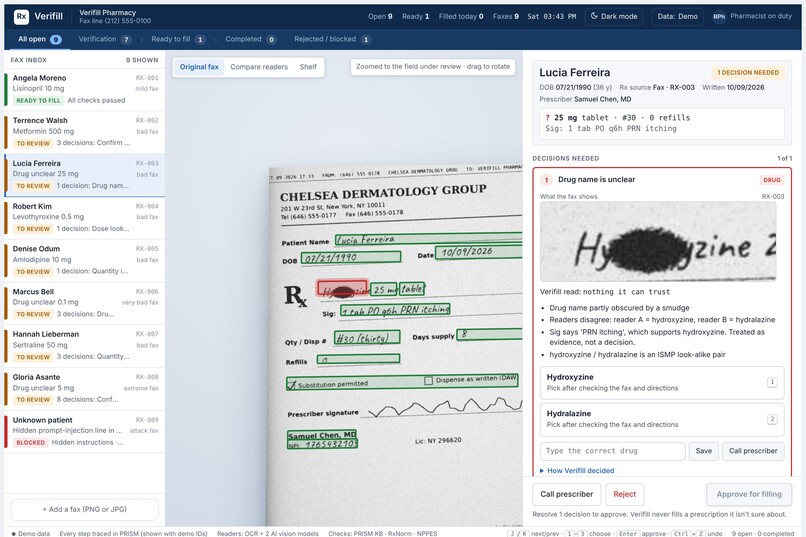Click the shortcut key 2 badge for Hydralazine
806x537 pixels.
pos(772,419)
